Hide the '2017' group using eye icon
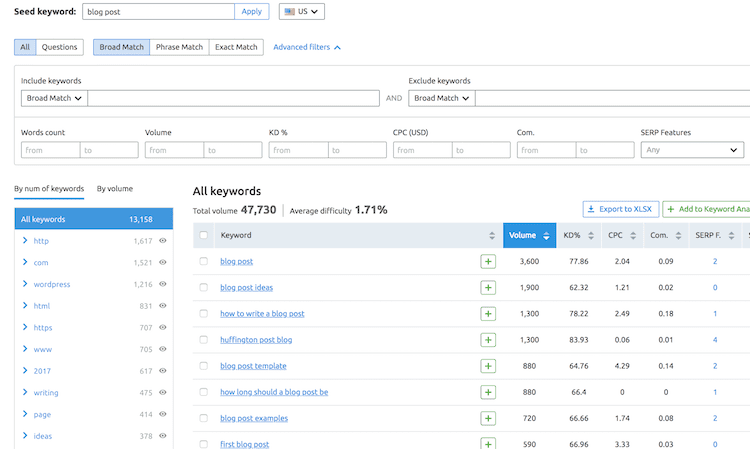This screenshot has width=750, height=449. [163, 371]
